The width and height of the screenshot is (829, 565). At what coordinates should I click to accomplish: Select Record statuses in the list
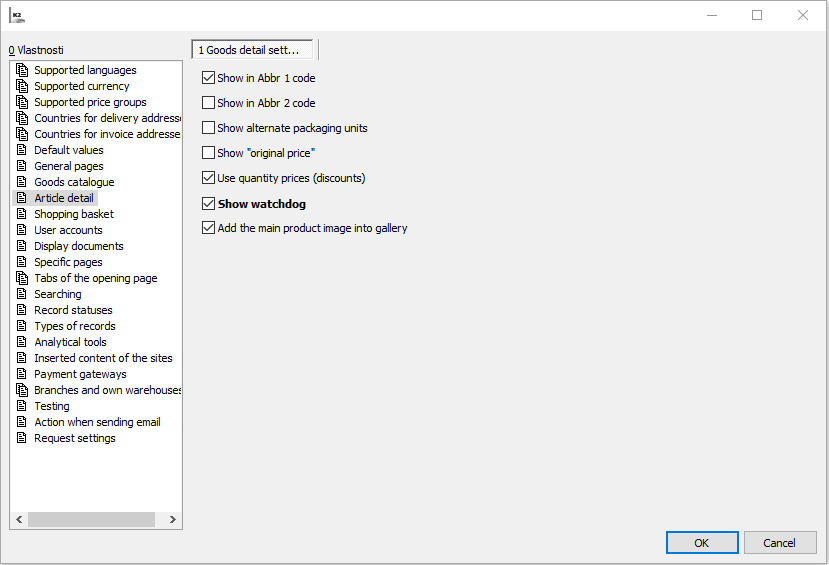pyautogui.click(x=73, y=310)
